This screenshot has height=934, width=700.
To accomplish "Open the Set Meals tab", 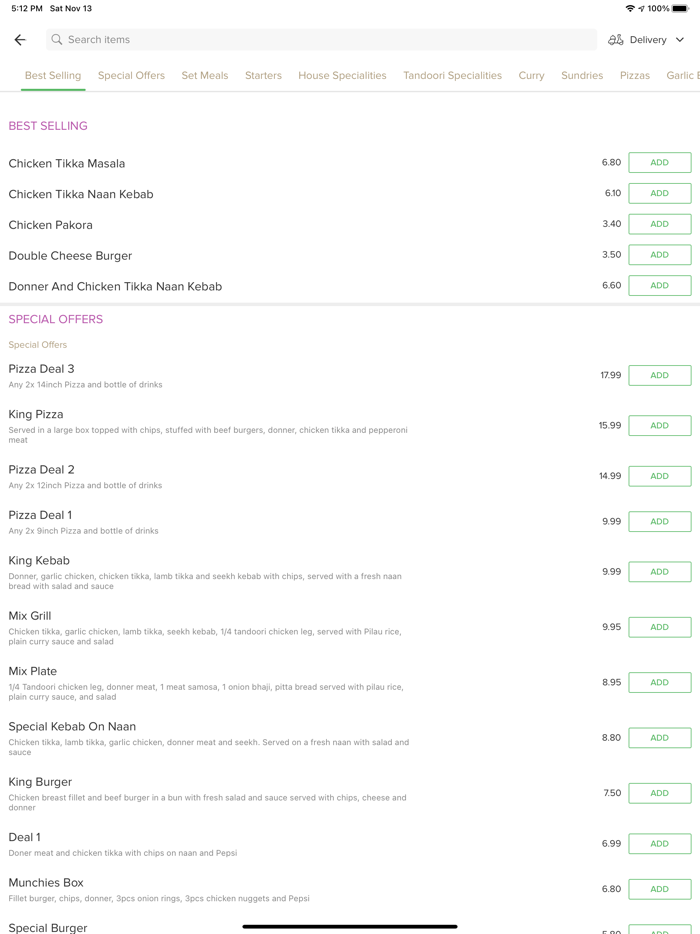I will coord(205,76).
